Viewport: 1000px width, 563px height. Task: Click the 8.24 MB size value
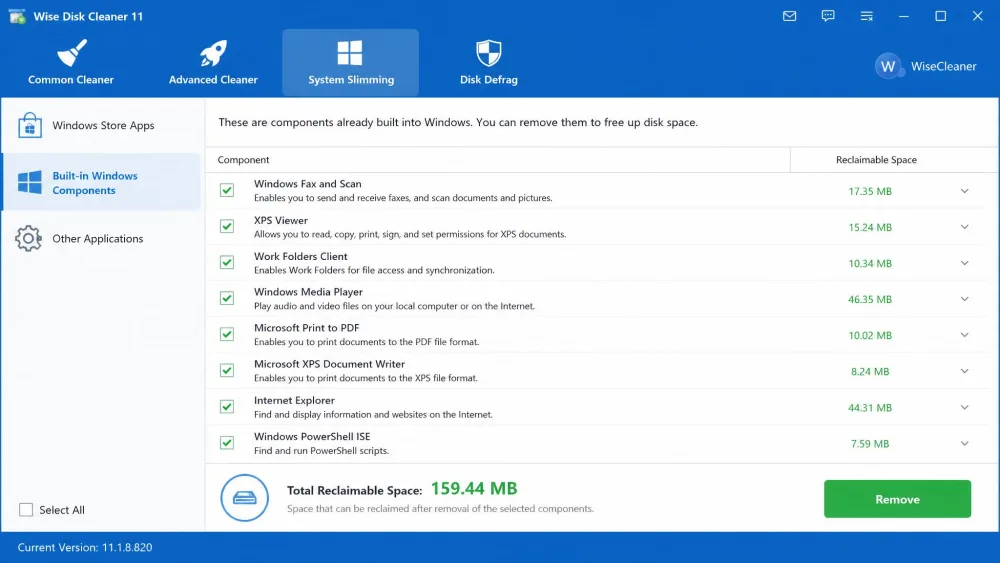pyautogui.click(x=870, y=372)
